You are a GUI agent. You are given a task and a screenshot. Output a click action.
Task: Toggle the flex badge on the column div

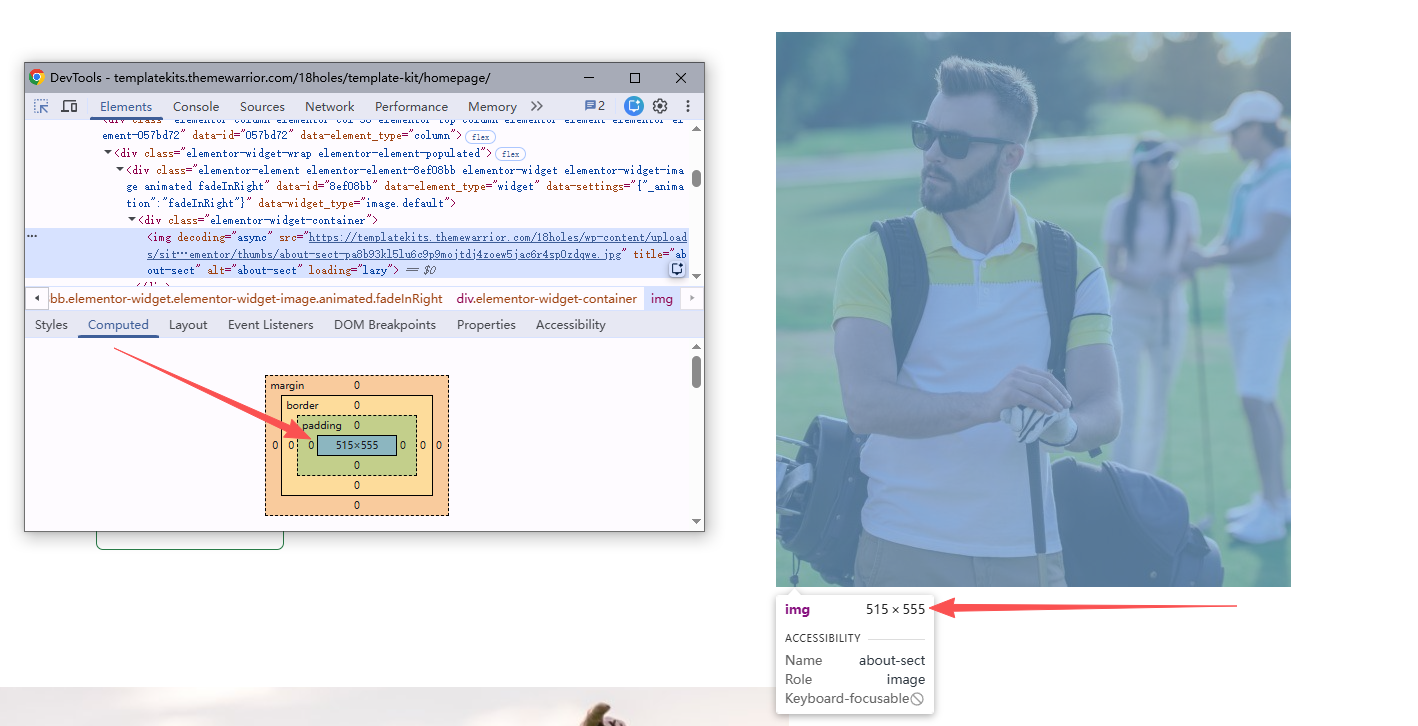point(481,136)
